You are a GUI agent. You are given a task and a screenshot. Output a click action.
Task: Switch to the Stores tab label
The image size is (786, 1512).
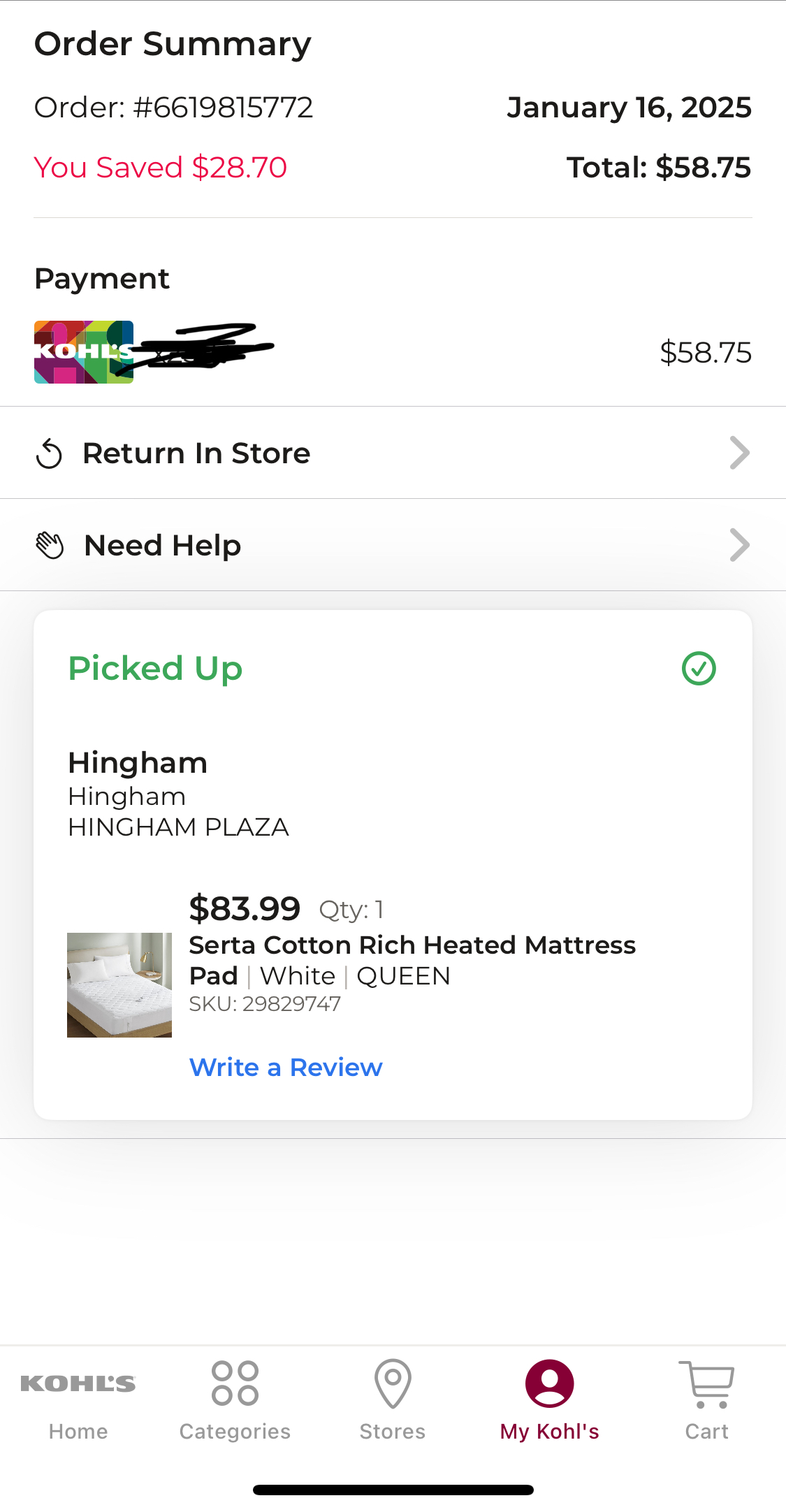tap(393, 1432)
